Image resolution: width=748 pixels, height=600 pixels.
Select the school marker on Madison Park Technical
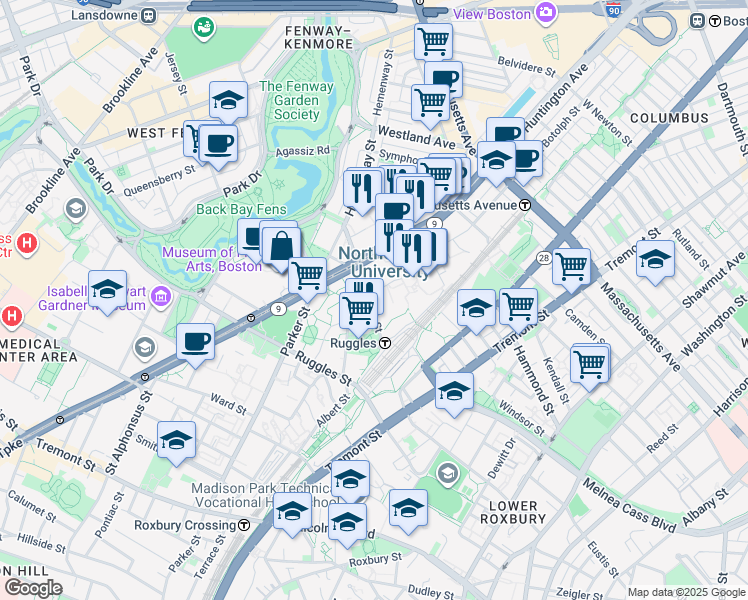[x=351, y=480]
